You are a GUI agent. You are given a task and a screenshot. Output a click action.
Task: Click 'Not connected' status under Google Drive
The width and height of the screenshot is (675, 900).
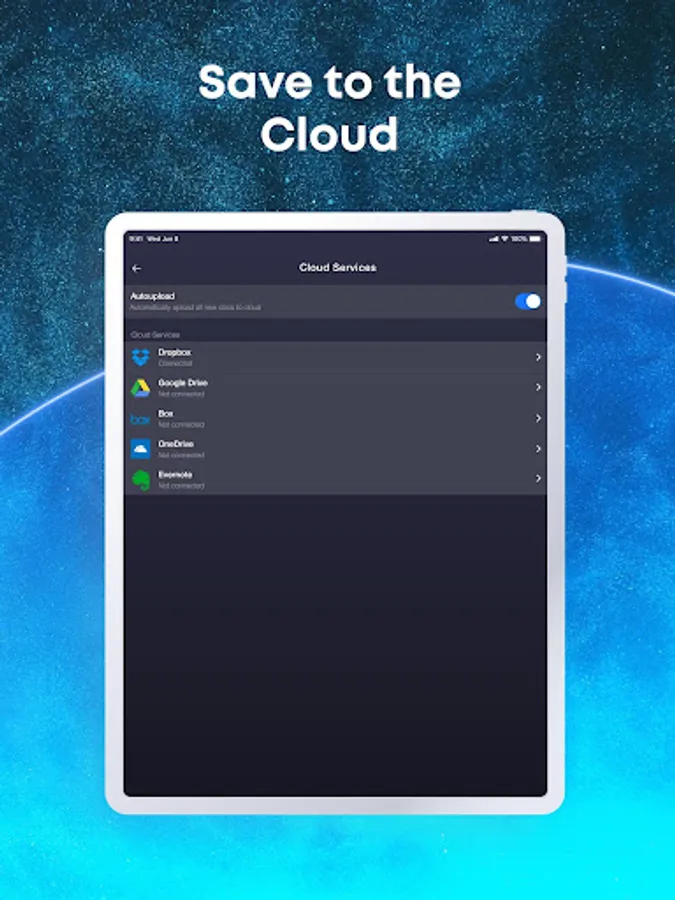[x=181, y=394]
